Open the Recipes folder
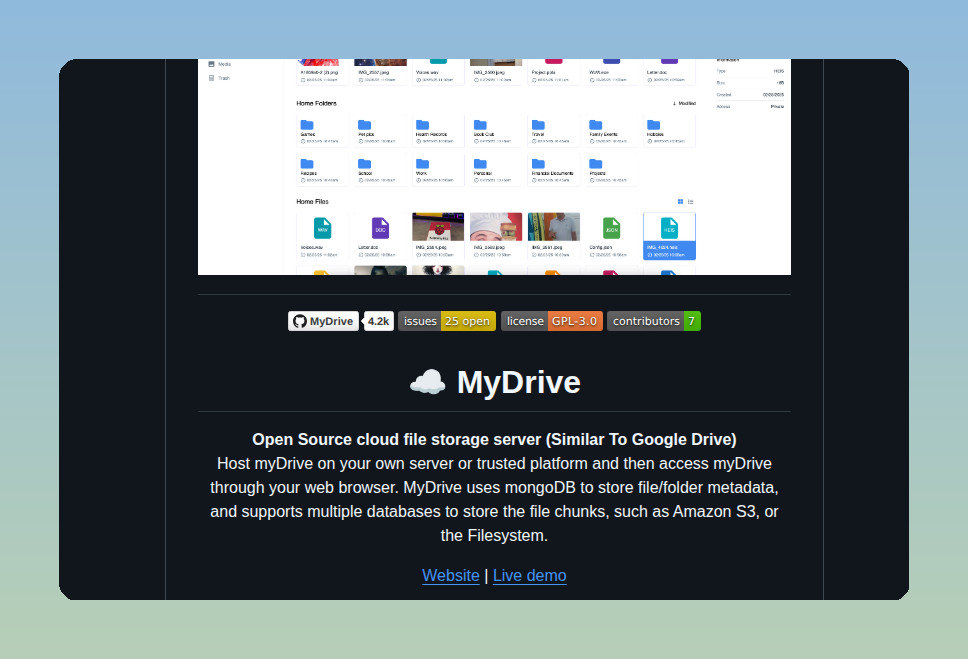This screenshot has width=968, height=659. click(x=307, y=164)
